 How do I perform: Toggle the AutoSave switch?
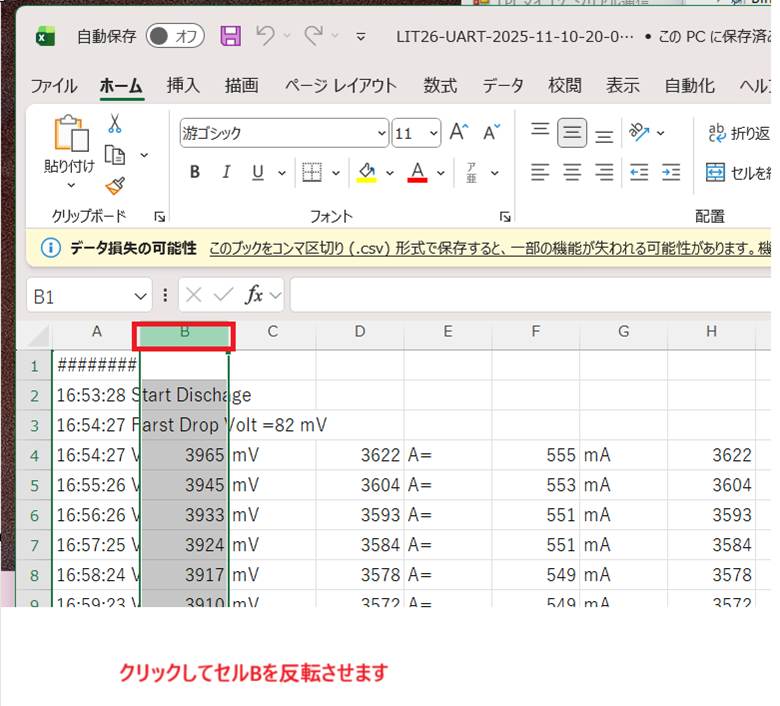[174, 37]
